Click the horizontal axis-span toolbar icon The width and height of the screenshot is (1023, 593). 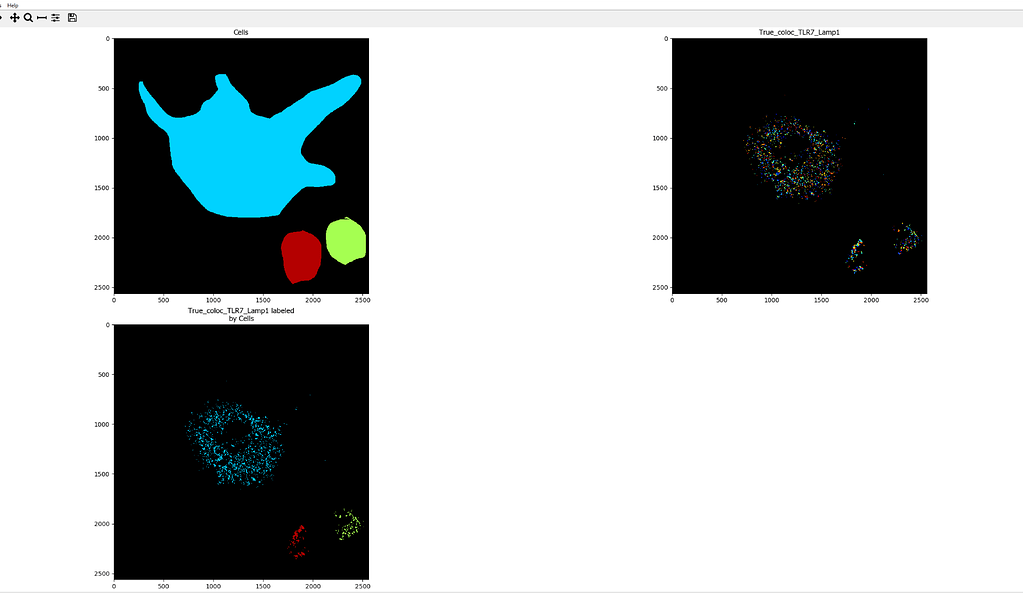(x=42, y=17)
